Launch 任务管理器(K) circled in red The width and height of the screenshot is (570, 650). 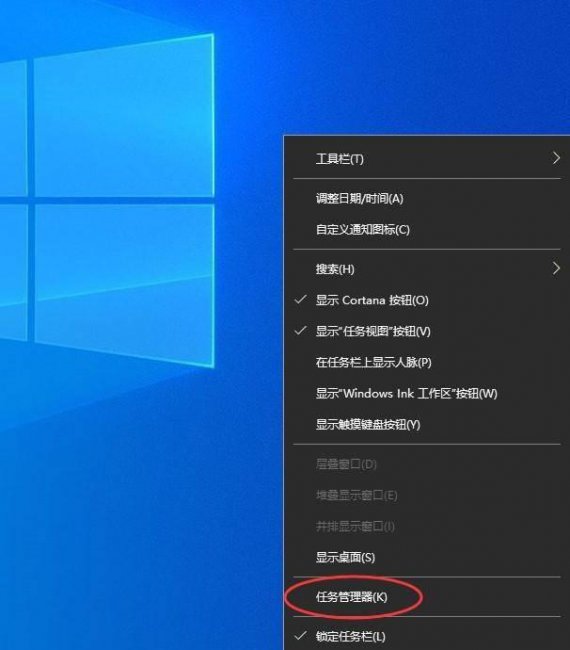click(x=352, y=597)
